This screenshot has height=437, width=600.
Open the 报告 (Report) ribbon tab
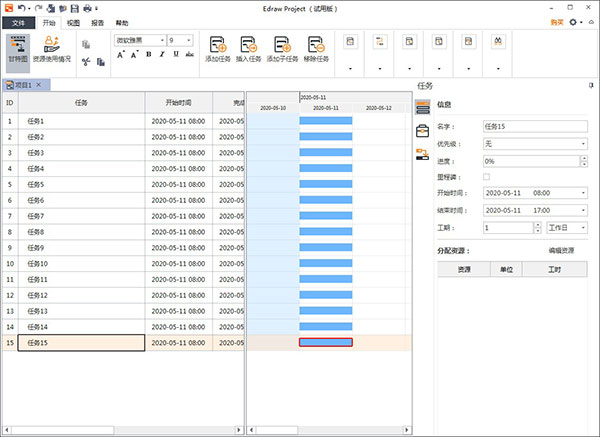pos(97,21)
